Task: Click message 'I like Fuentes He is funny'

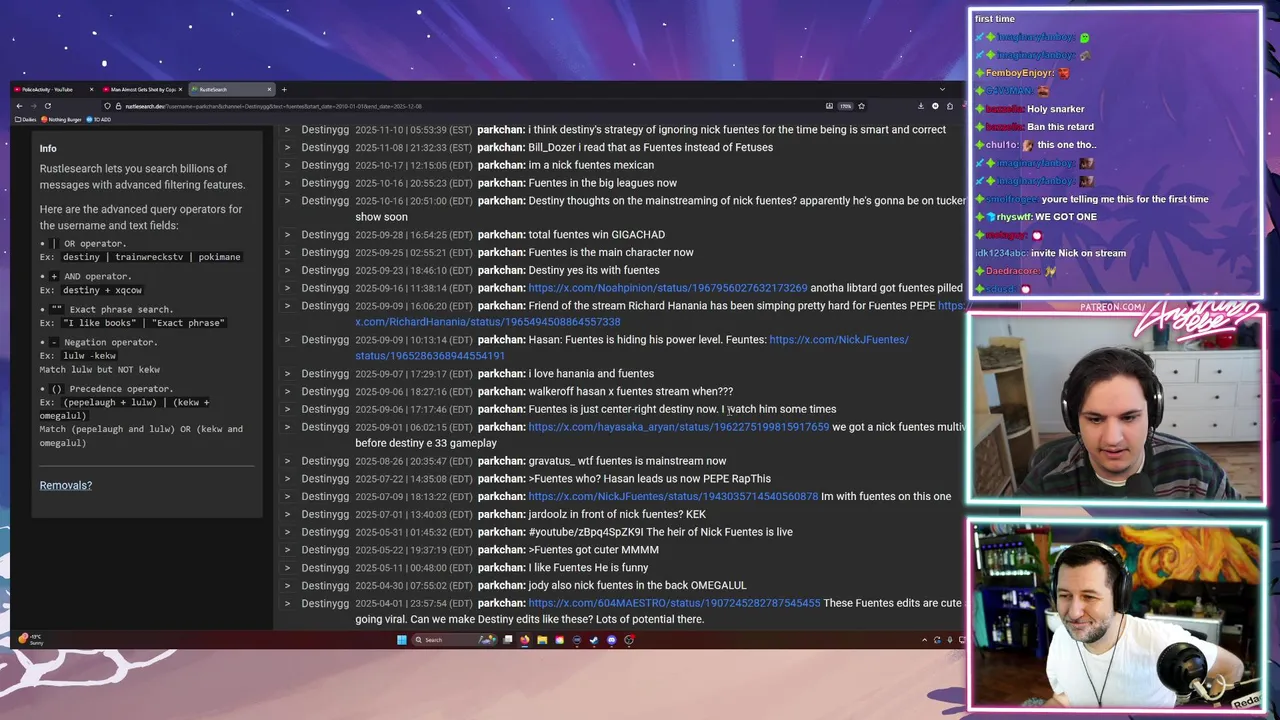Action: pyautogui.click(x=588, y=567)
